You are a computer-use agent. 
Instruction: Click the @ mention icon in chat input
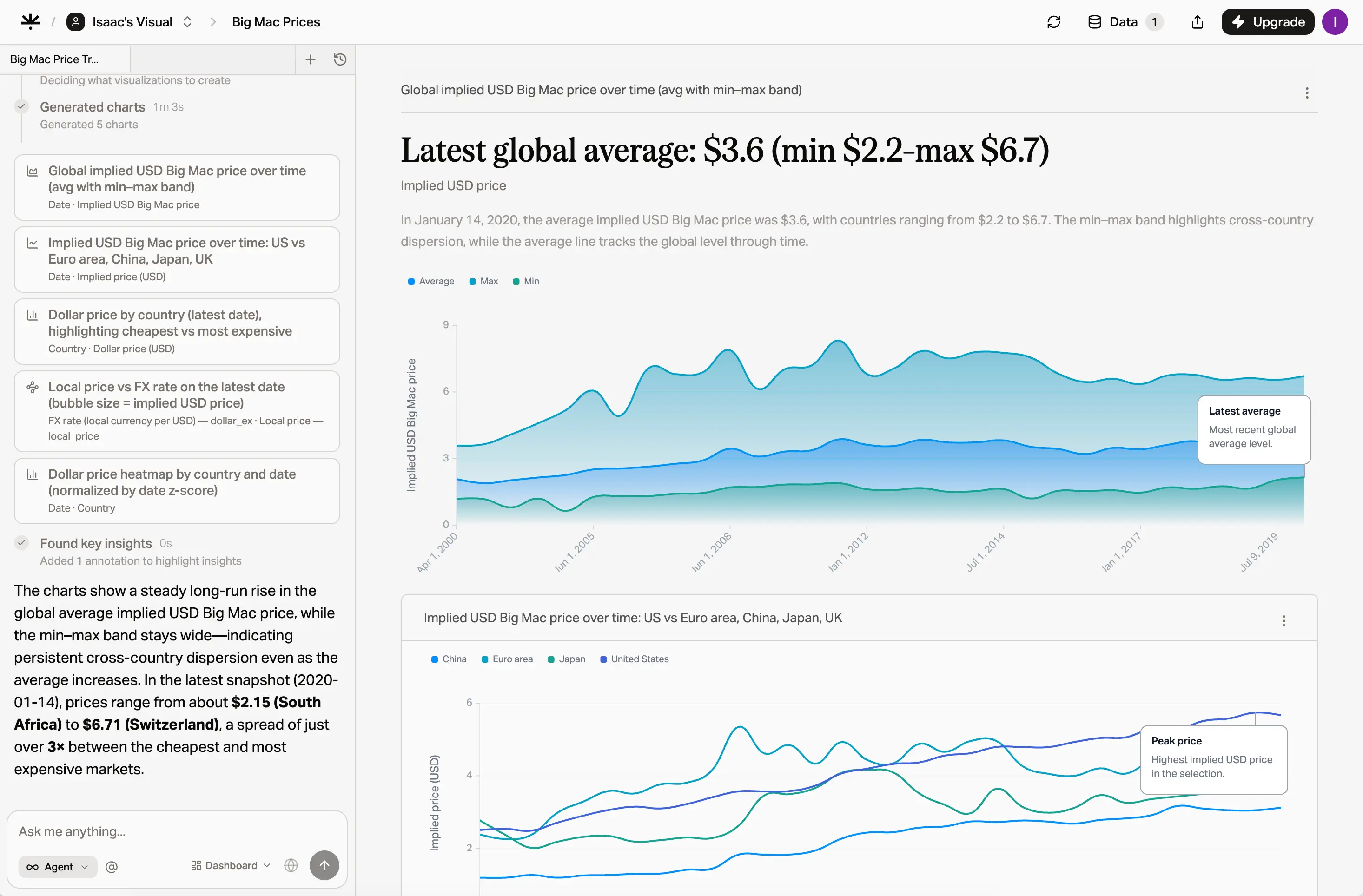click(x=112, y=866)
